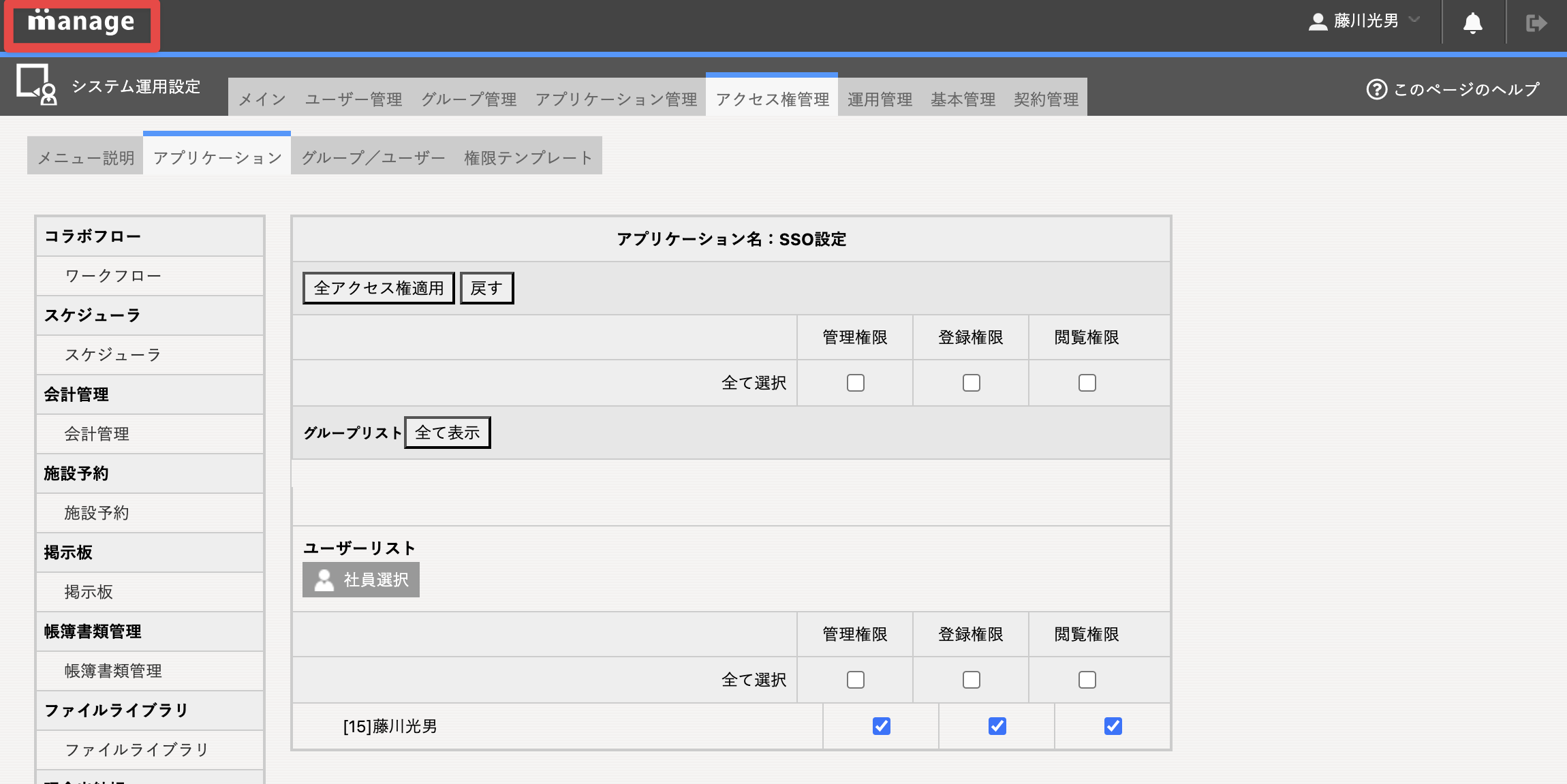Click the アプリケーション名：SSO設定 header
1567x784 pixels.
click(731, 239)
